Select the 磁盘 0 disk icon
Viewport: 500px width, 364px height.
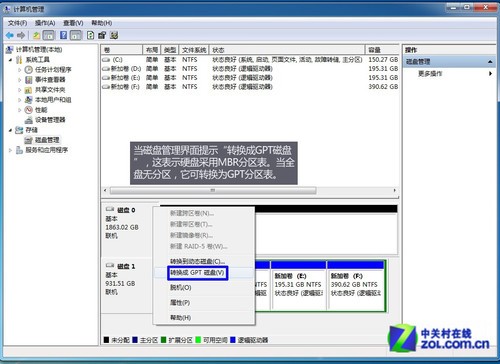(x=110, y=209)
